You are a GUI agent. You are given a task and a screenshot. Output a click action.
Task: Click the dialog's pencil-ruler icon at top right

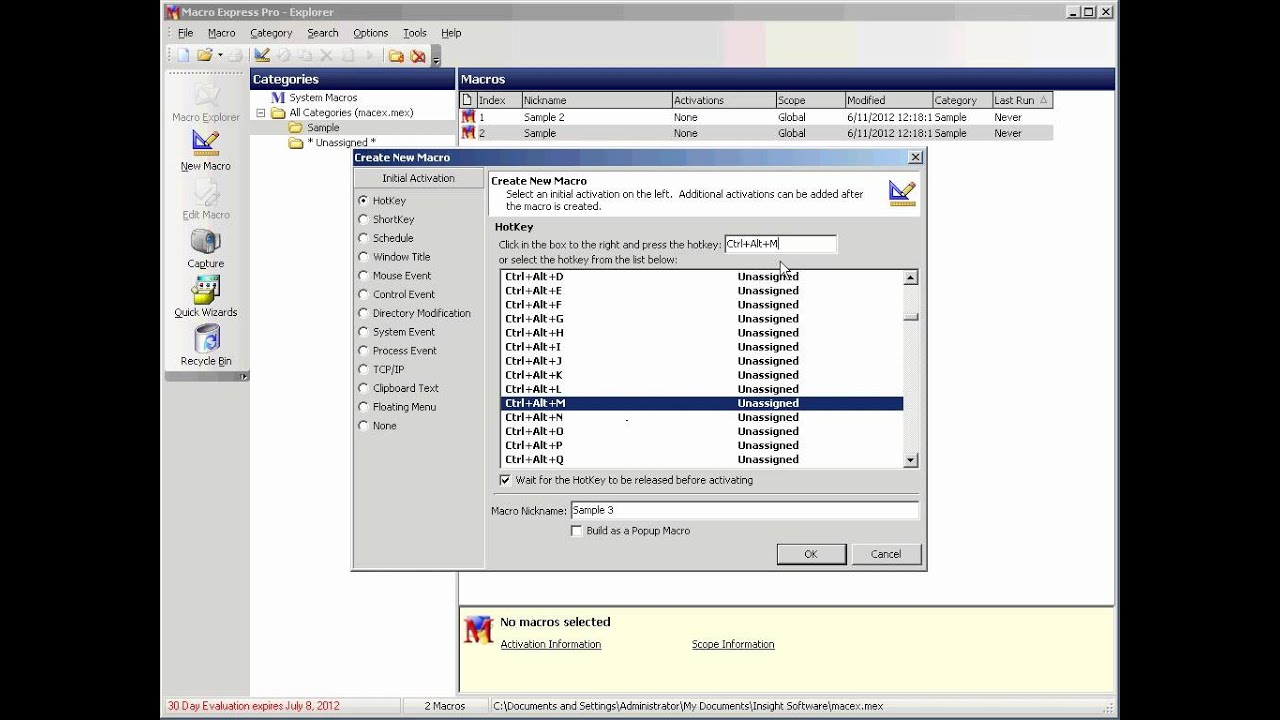pyautogui.click(x=902, y=193)
